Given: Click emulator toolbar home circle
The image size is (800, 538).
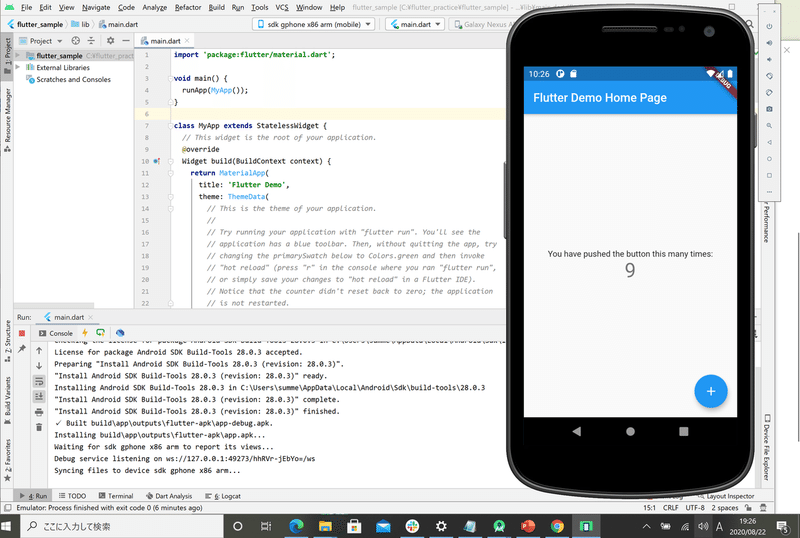Looking at the screenshot, I should pos(769,159).
